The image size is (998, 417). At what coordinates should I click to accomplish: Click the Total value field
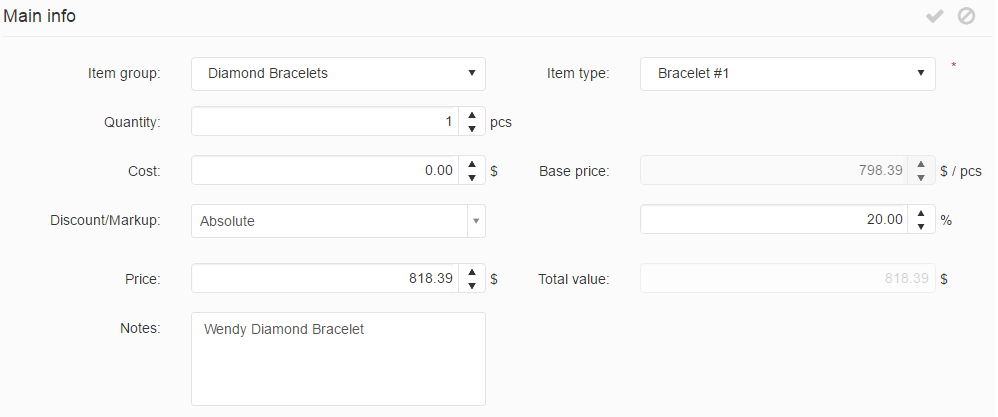[787, 279]
